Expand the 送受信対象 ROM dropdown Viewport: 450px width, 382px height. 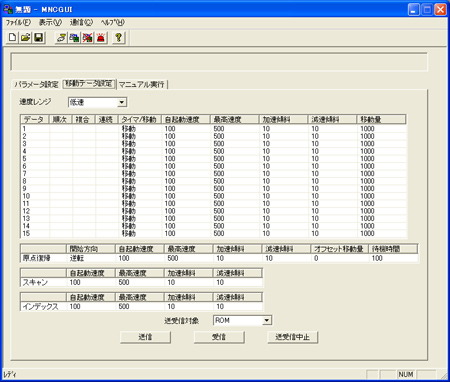point(242,320)
